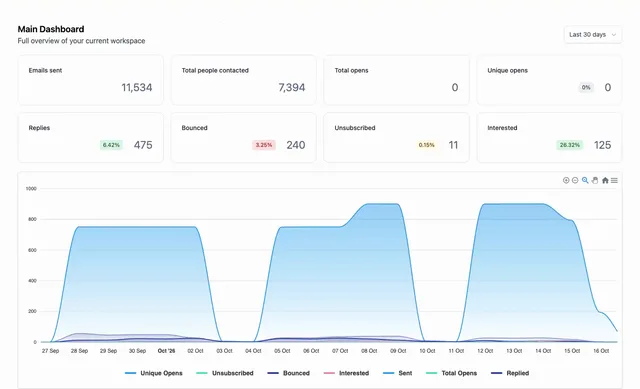Click the Unique opens card label
The height and width of the screenshot is (389, 640).
pos(507,70)
